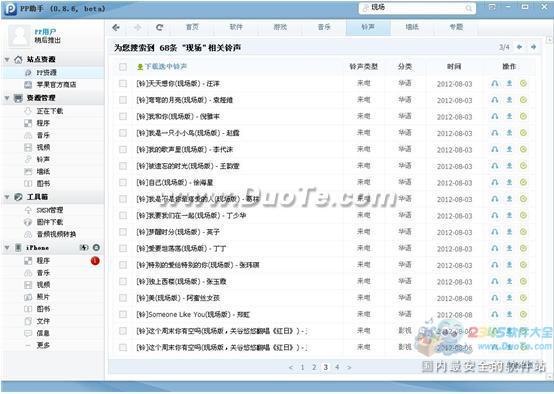Open the 专题 tab
Viewport: 554px width, 394px height.
(x=456, y=27)
